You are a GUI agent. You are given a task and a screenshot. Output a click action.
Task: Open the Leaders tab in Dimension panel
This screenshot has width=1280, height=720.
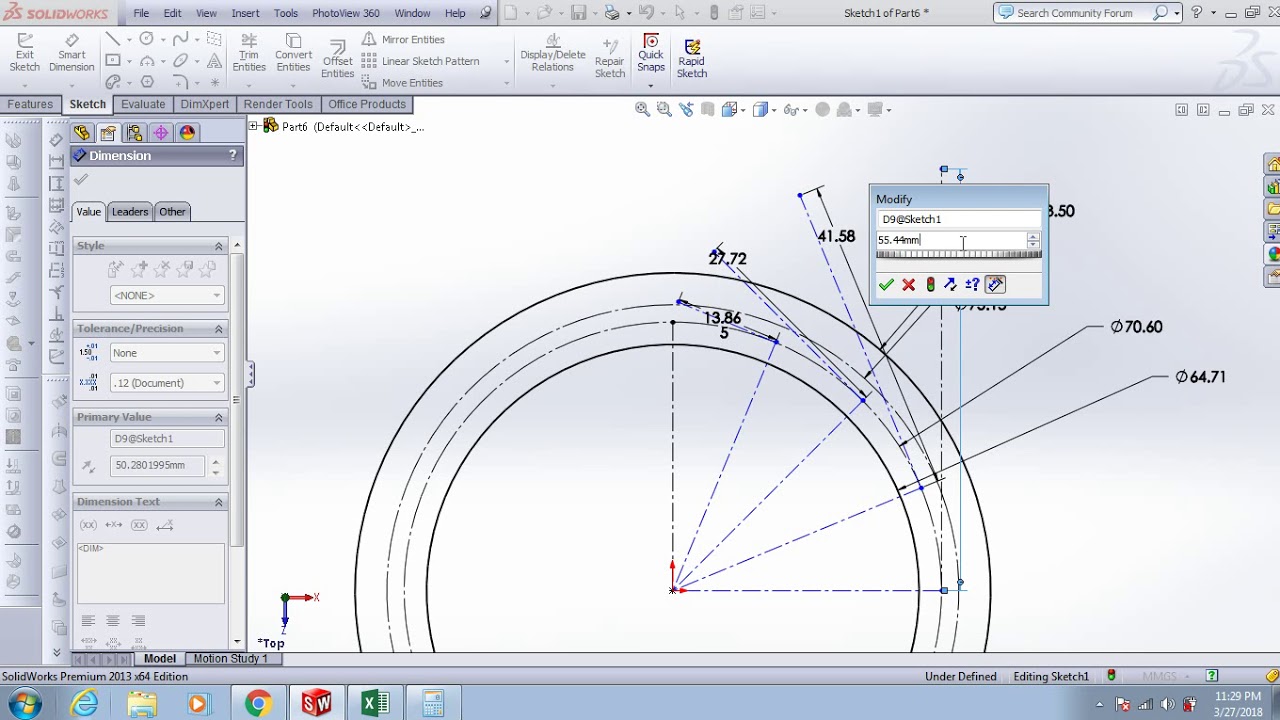(130, 212)
